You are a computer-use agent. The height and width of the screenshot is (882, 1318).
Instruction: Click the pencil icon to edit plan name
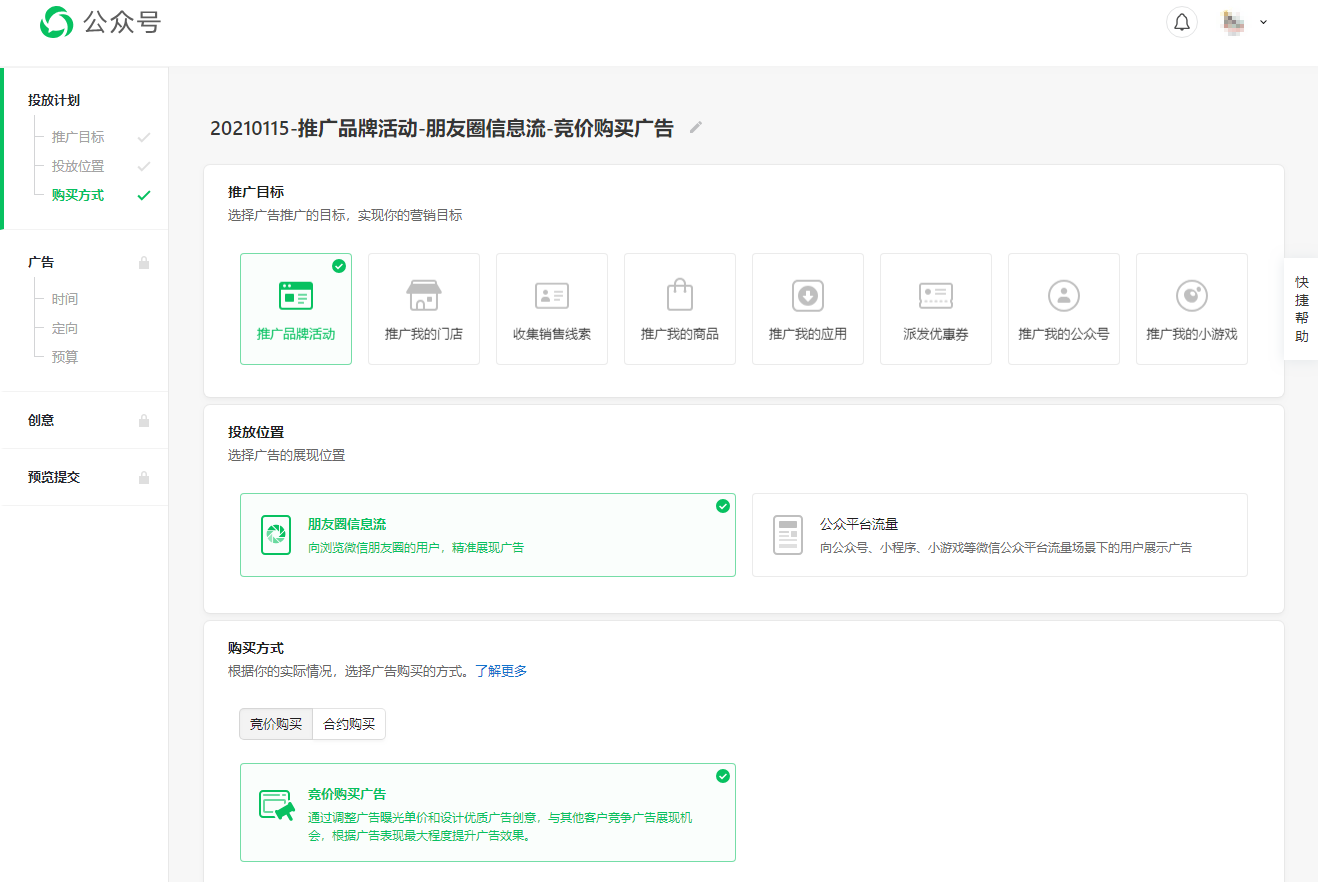pos(696,127)
